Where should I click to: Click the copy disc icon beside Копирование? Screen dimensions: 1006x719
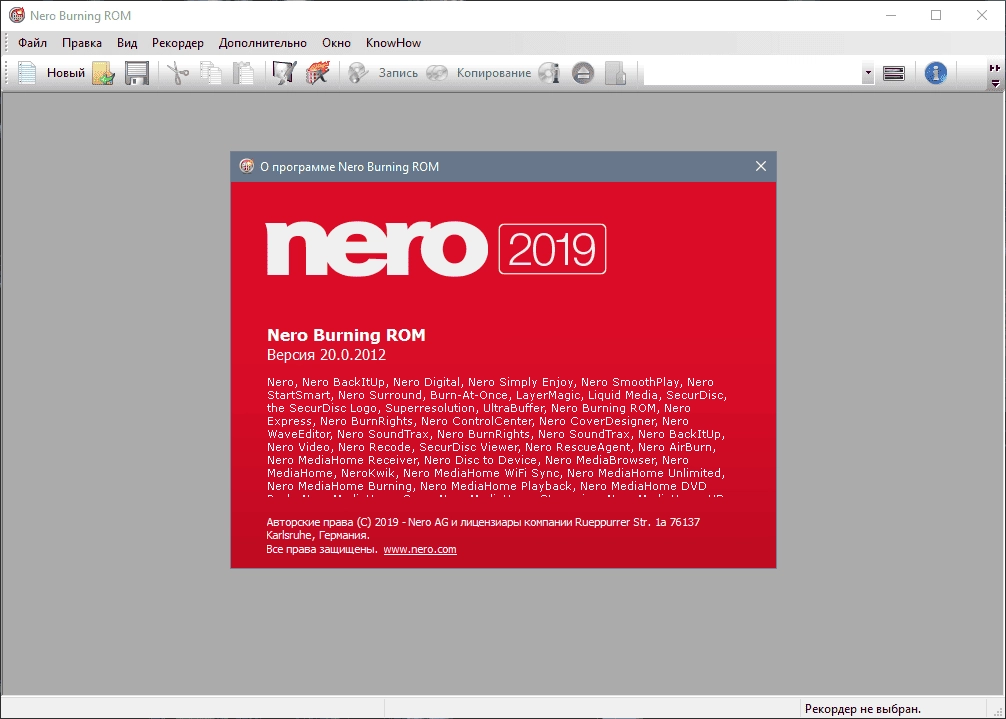[x=437, y=73]
